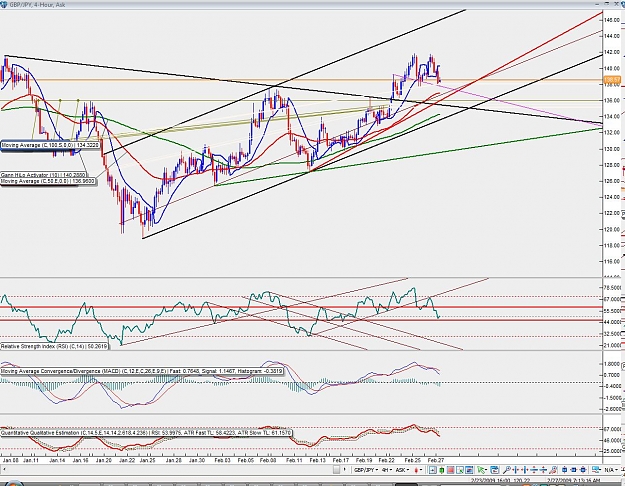625x486 pixels.
Task: Select the MACD indicator label
Action: [x=142, y=371]
